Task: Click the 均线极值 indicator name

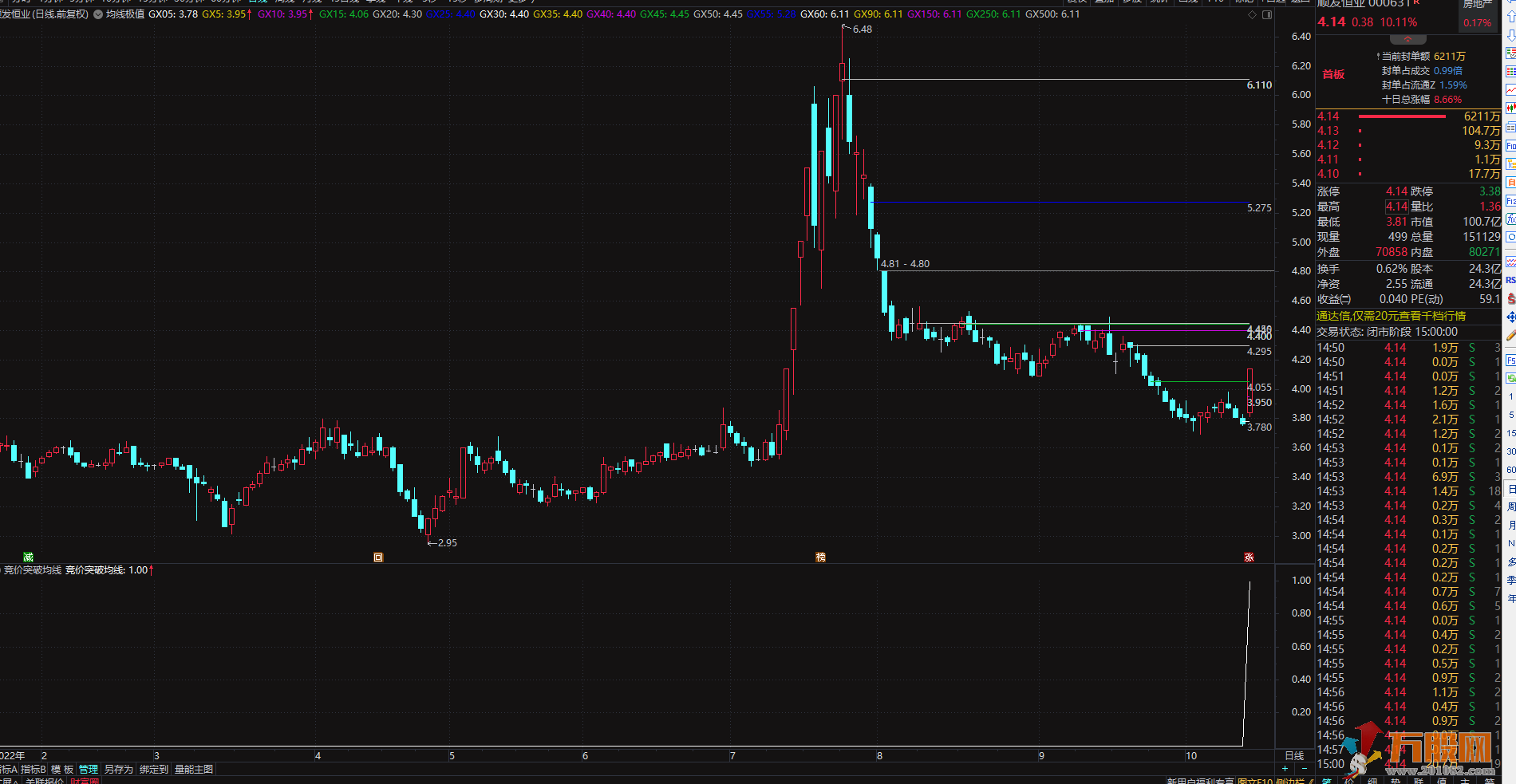Action: pyautogui.click(x=125, y=14)
